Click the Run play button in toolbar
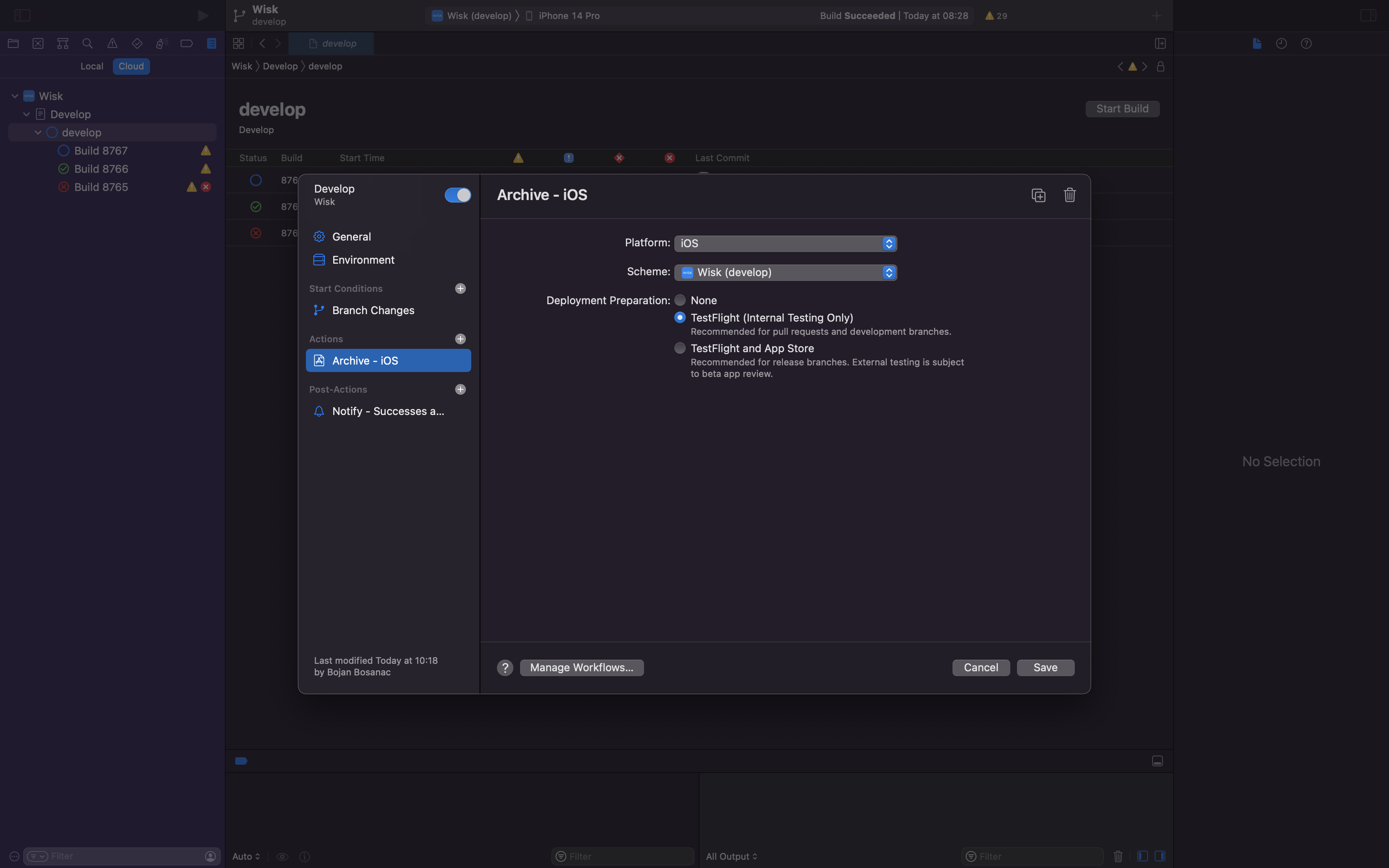Screen dimensions: 1389x868 coord(203,16)
